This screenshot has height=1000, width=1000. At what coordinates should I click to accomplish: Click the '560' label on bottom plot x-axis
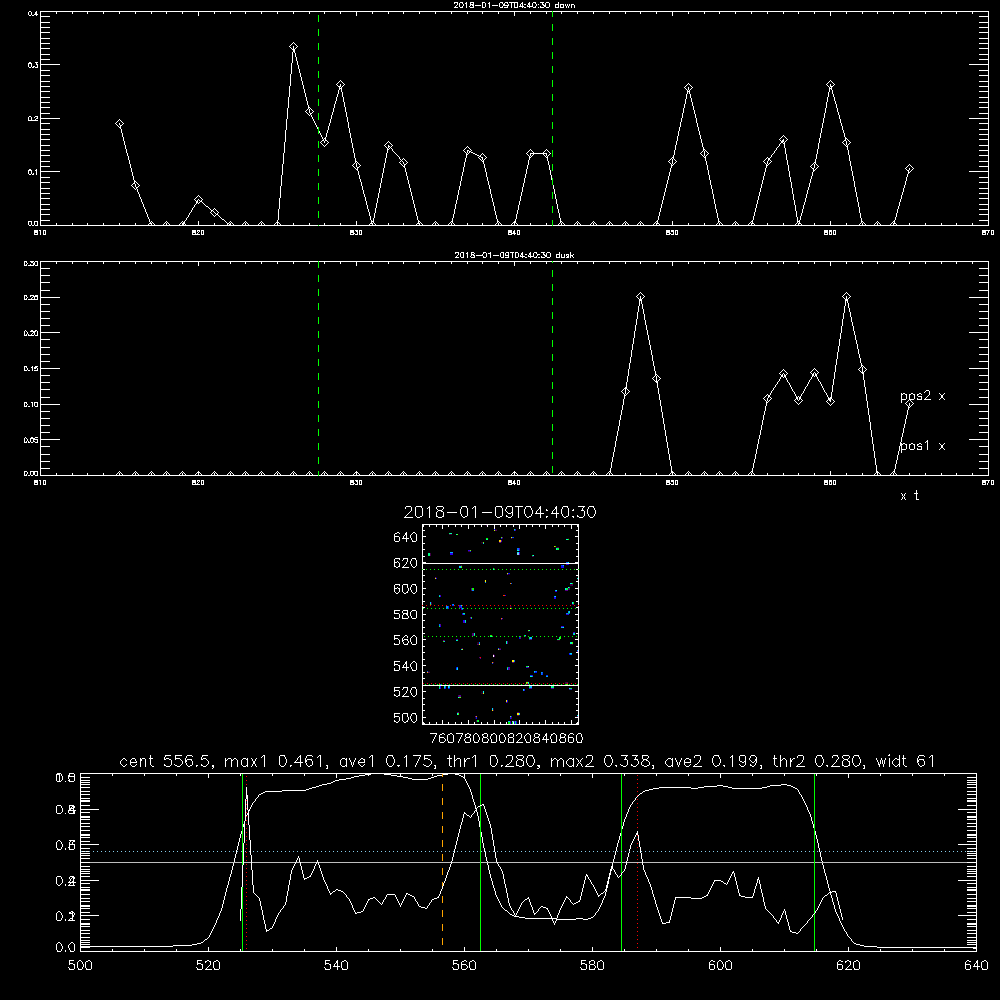click(464, 966)
